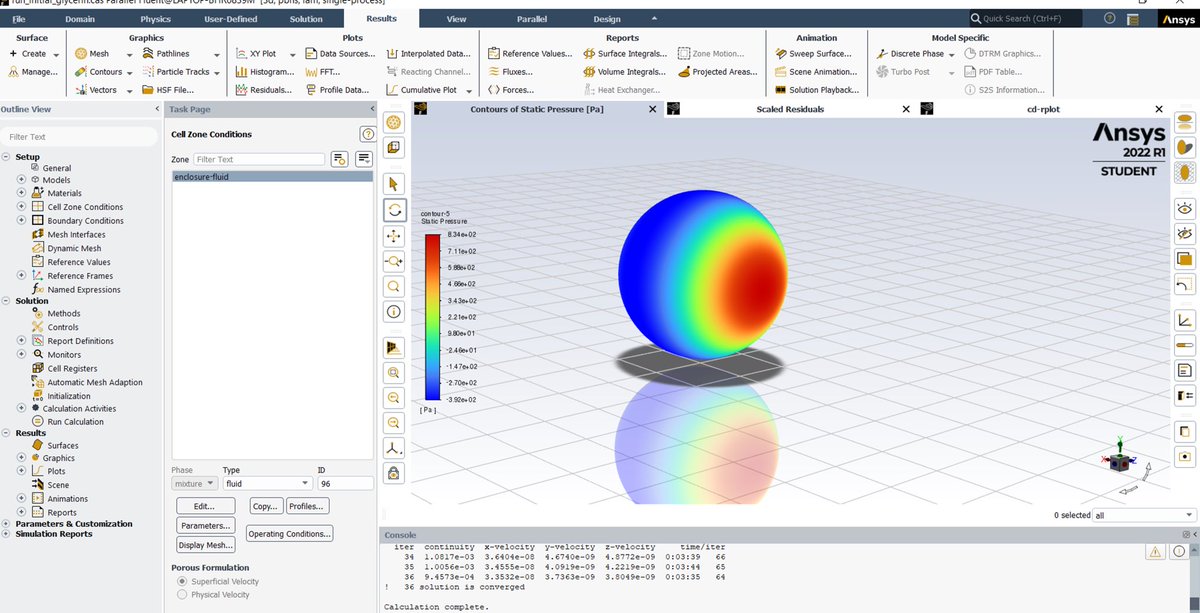Close the Contours of Static Pressure tab
The image size is (1200, 613).
point(653,109)
